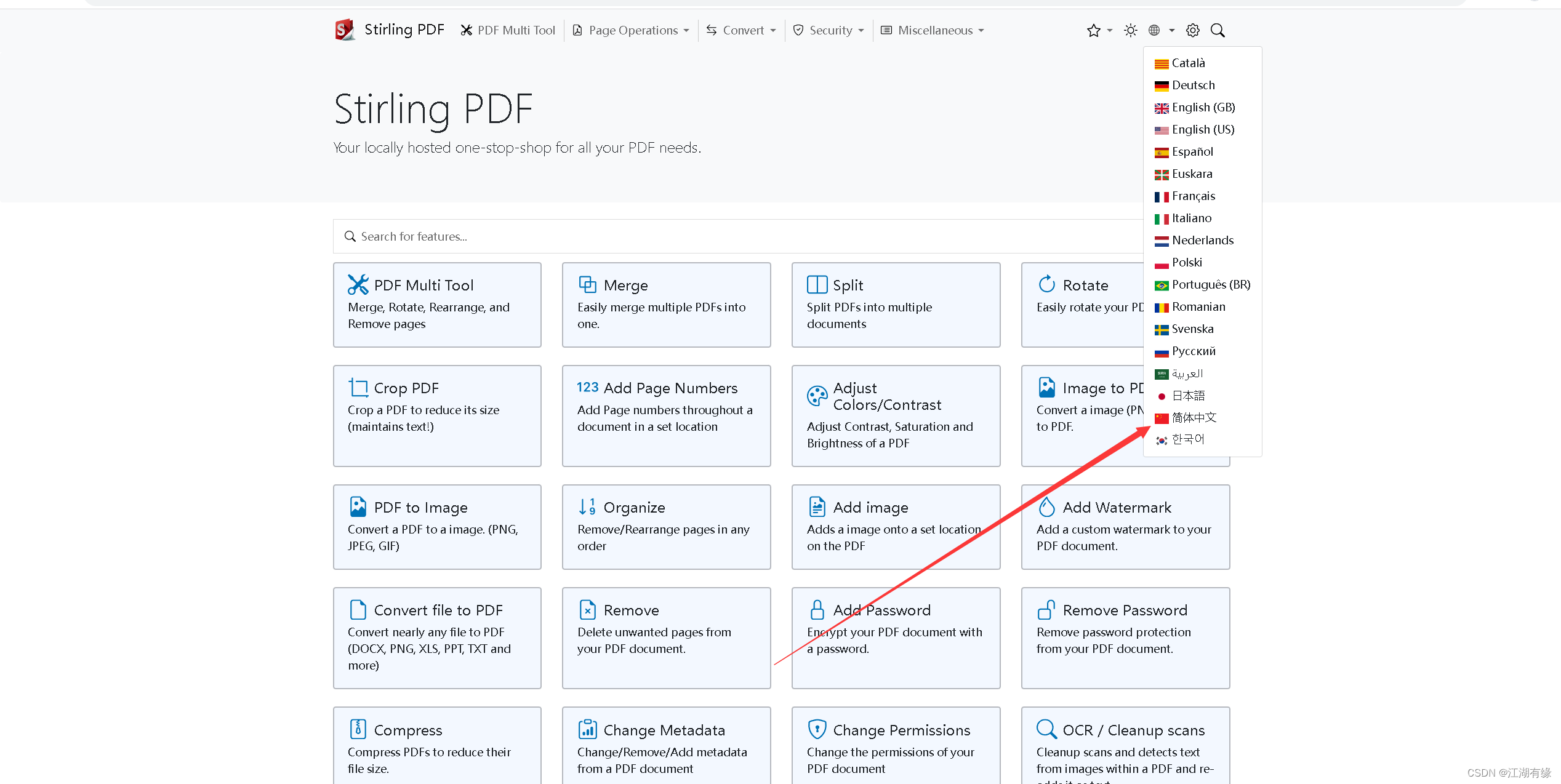Click the PDF to Image card icon
Image resolution: width=1561 pixels, height=784 pixels.
click(x=358, y=506)
